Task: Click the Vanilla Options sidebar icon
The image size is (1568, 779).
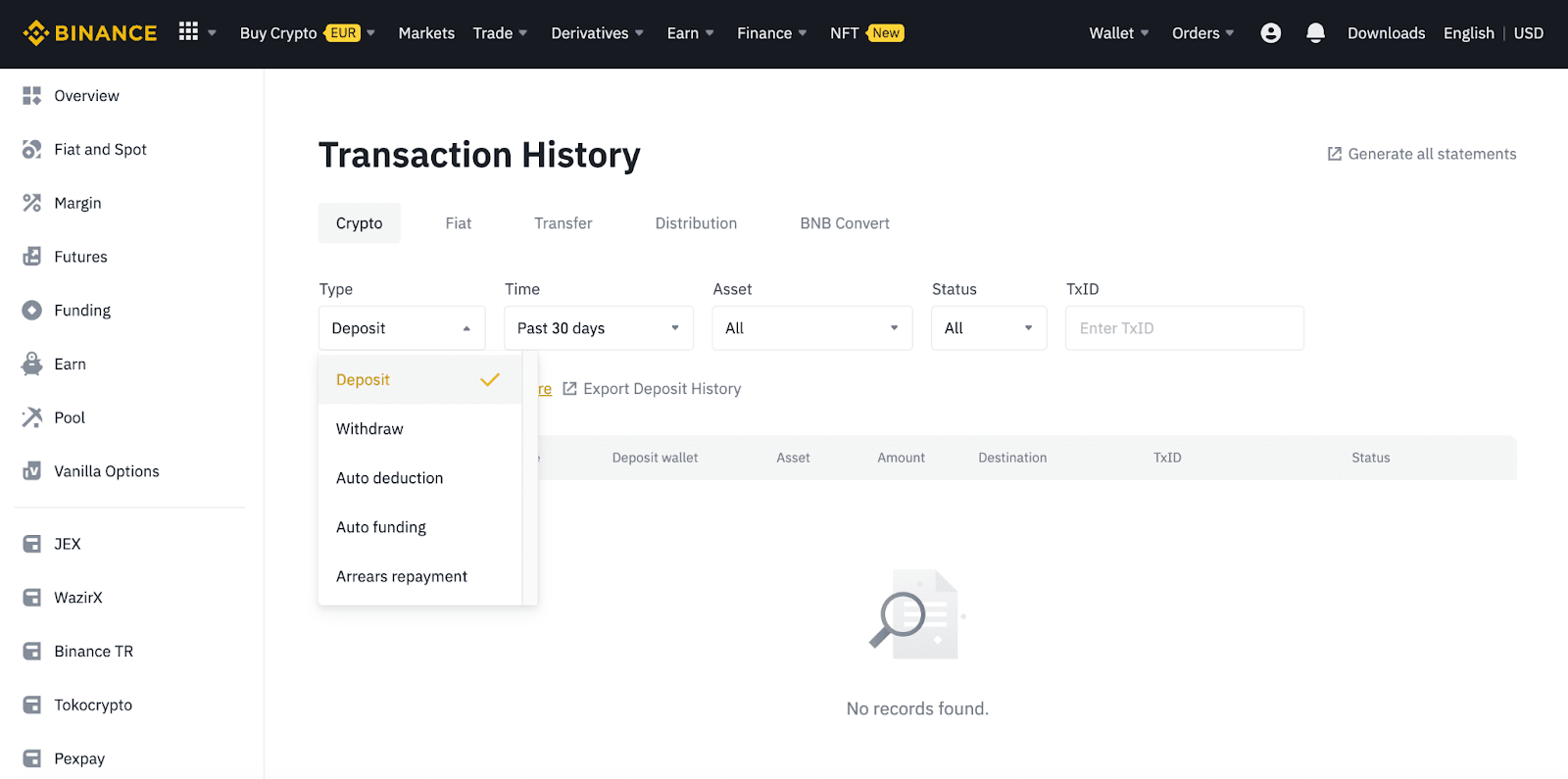Action: coord(32,471)
